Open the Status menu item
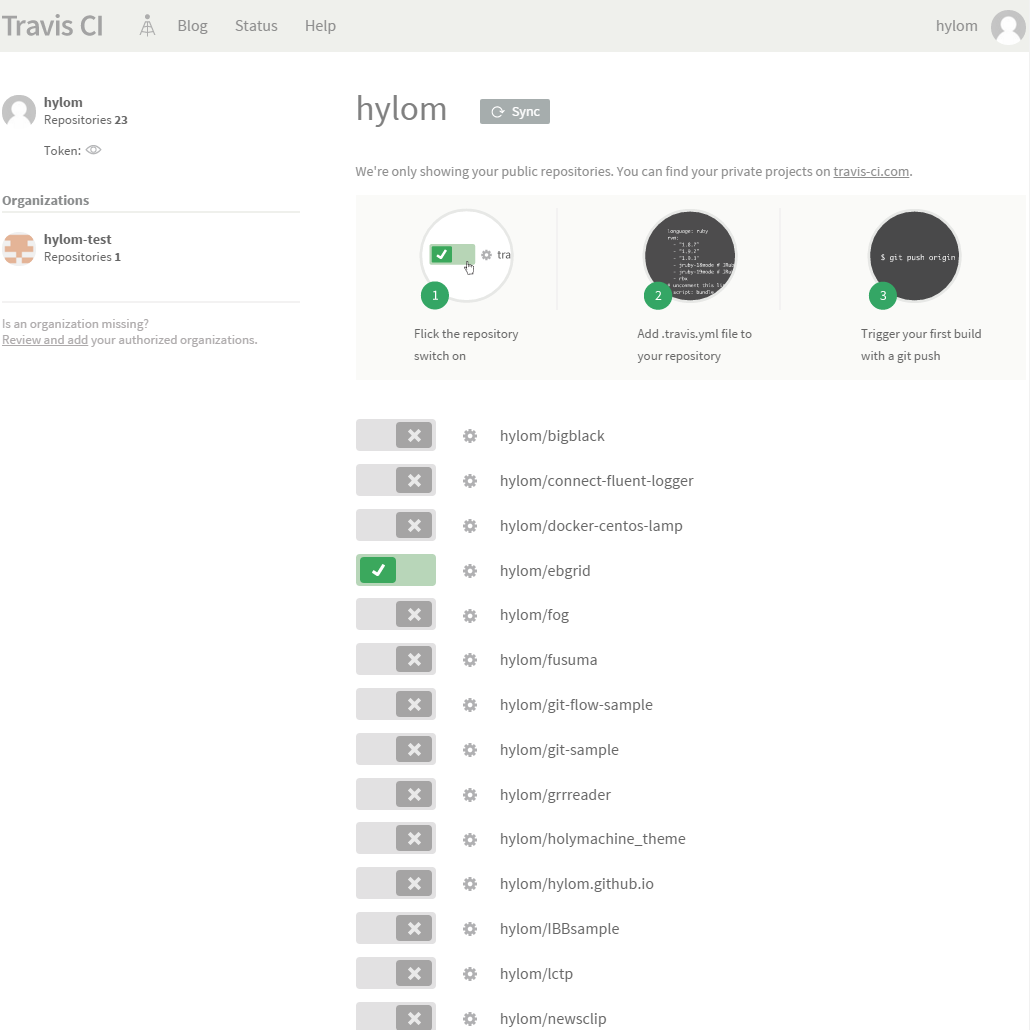The height and width of the screenshot is (1030, 1030). click(256, 26)
